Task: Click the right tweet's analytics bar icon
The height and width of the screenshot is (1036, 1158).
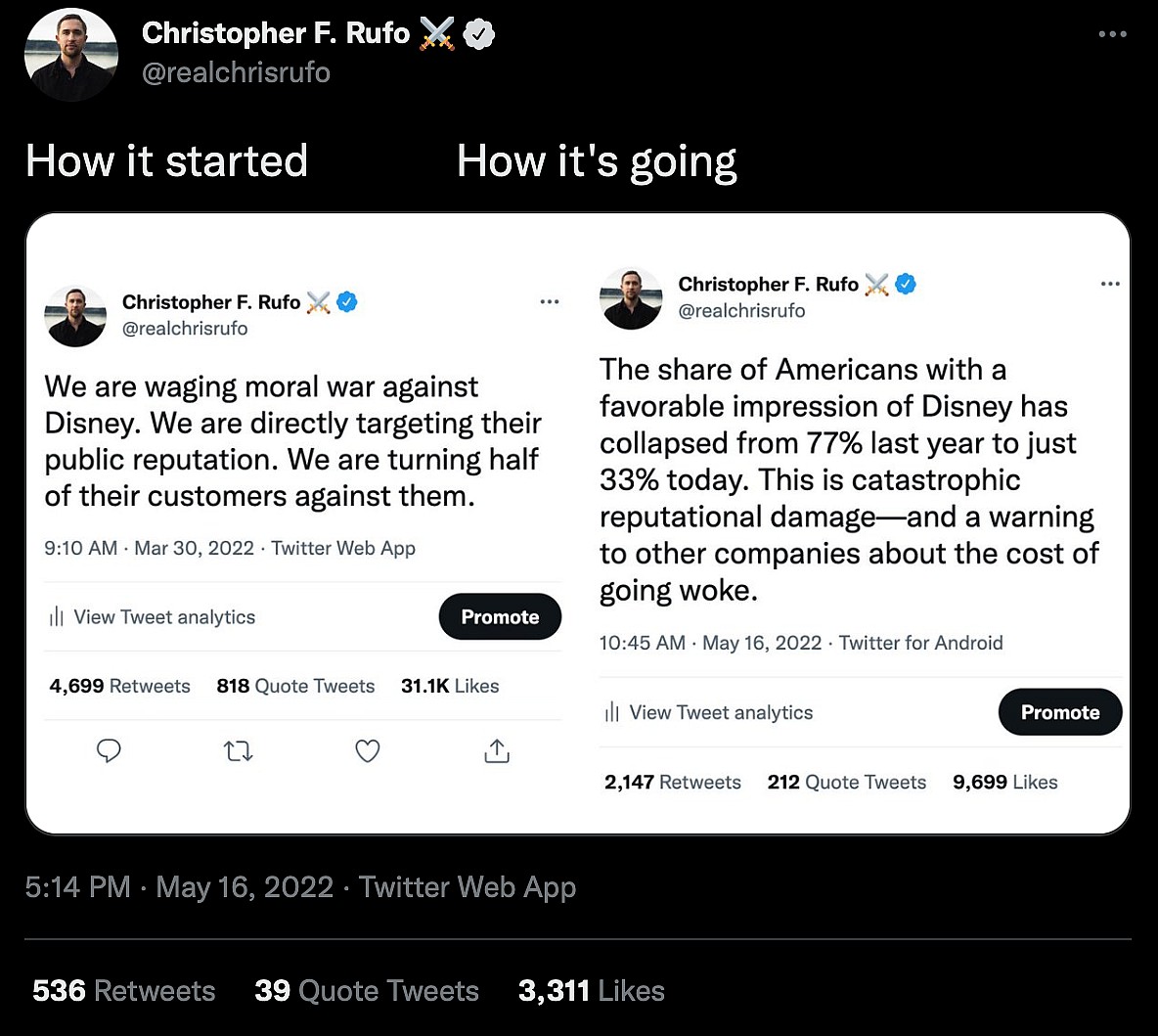Action: (612, 712)
